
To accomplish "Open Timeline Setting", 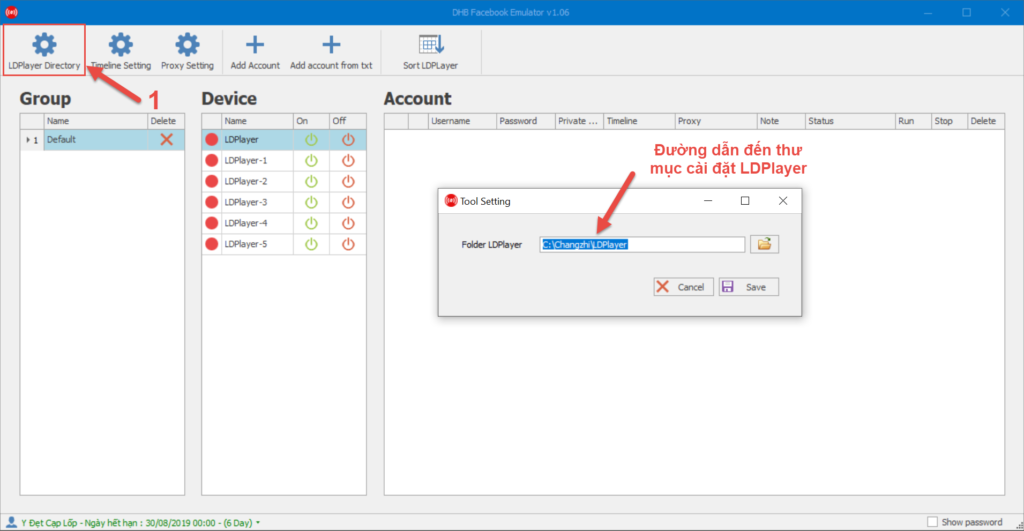I will click(x=121, y=50).
